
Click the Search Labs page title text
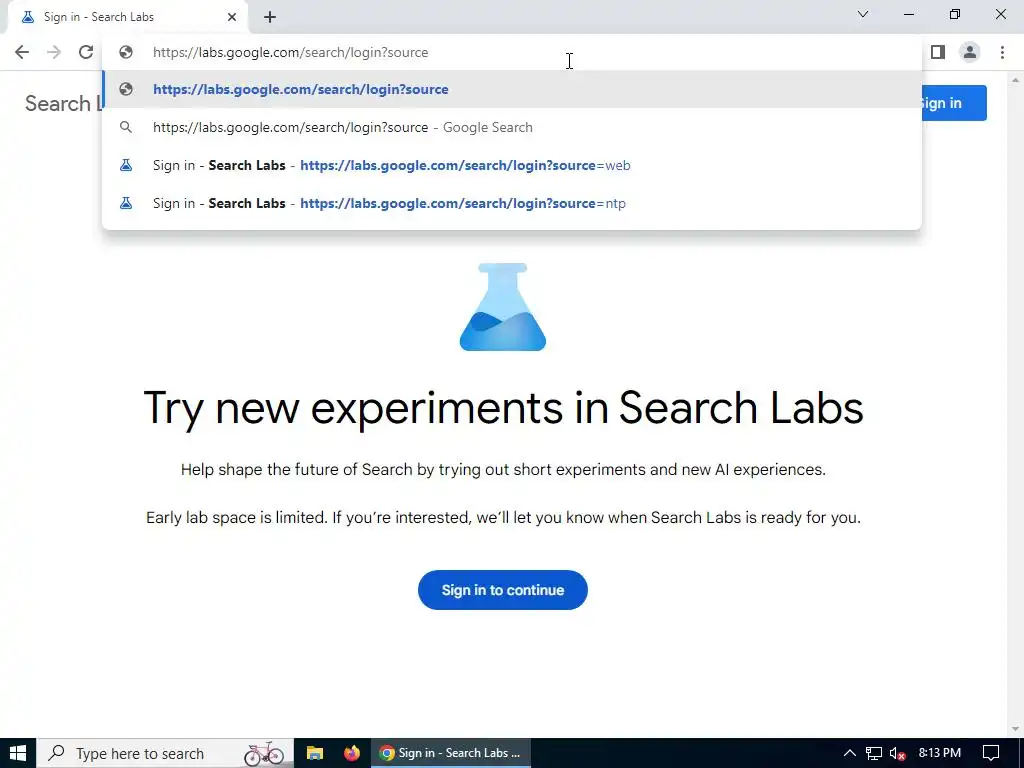tap(63, 103)
